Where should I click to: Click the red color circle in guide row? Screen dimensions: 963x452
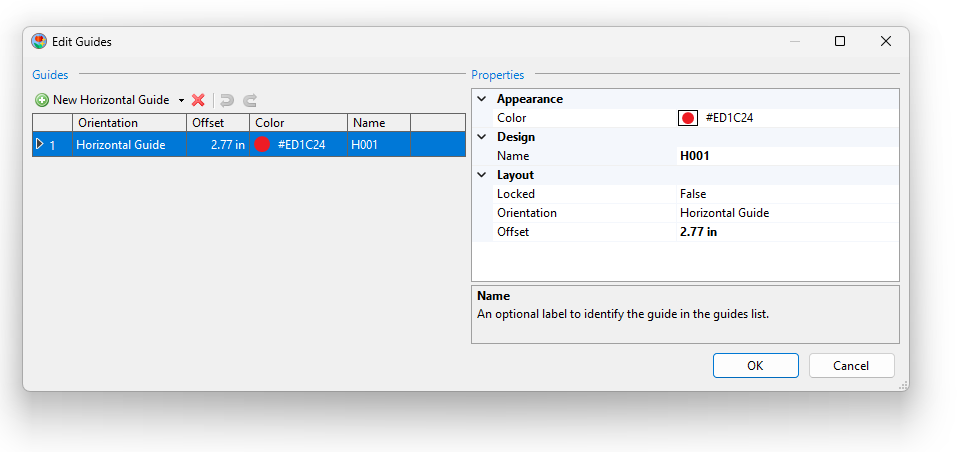click(262, 144)
